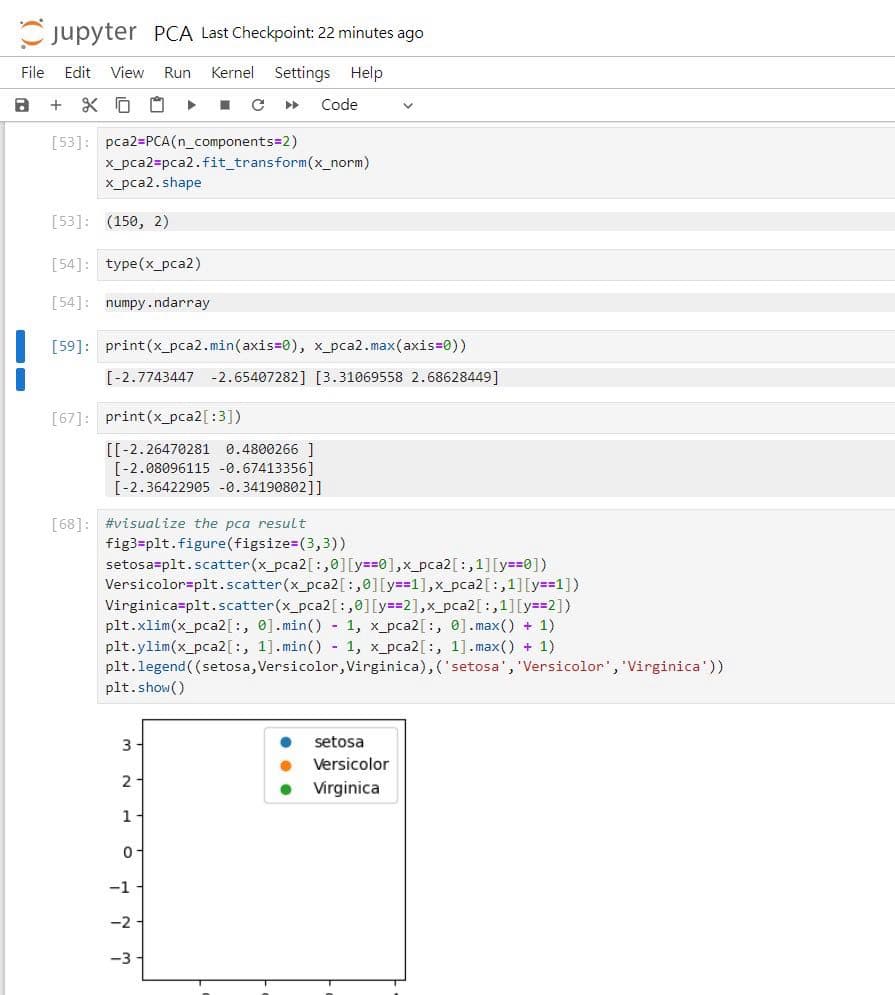Click the Save notebook icon
The image size is (895, 995).
pyautogui.click(x=21, y=105)
